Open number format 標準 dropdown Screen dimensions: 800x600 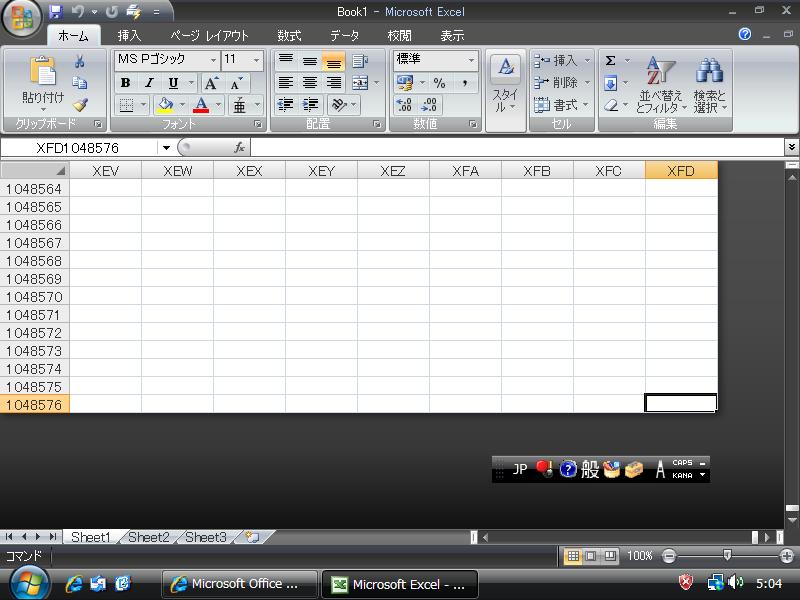click(471, 60)
